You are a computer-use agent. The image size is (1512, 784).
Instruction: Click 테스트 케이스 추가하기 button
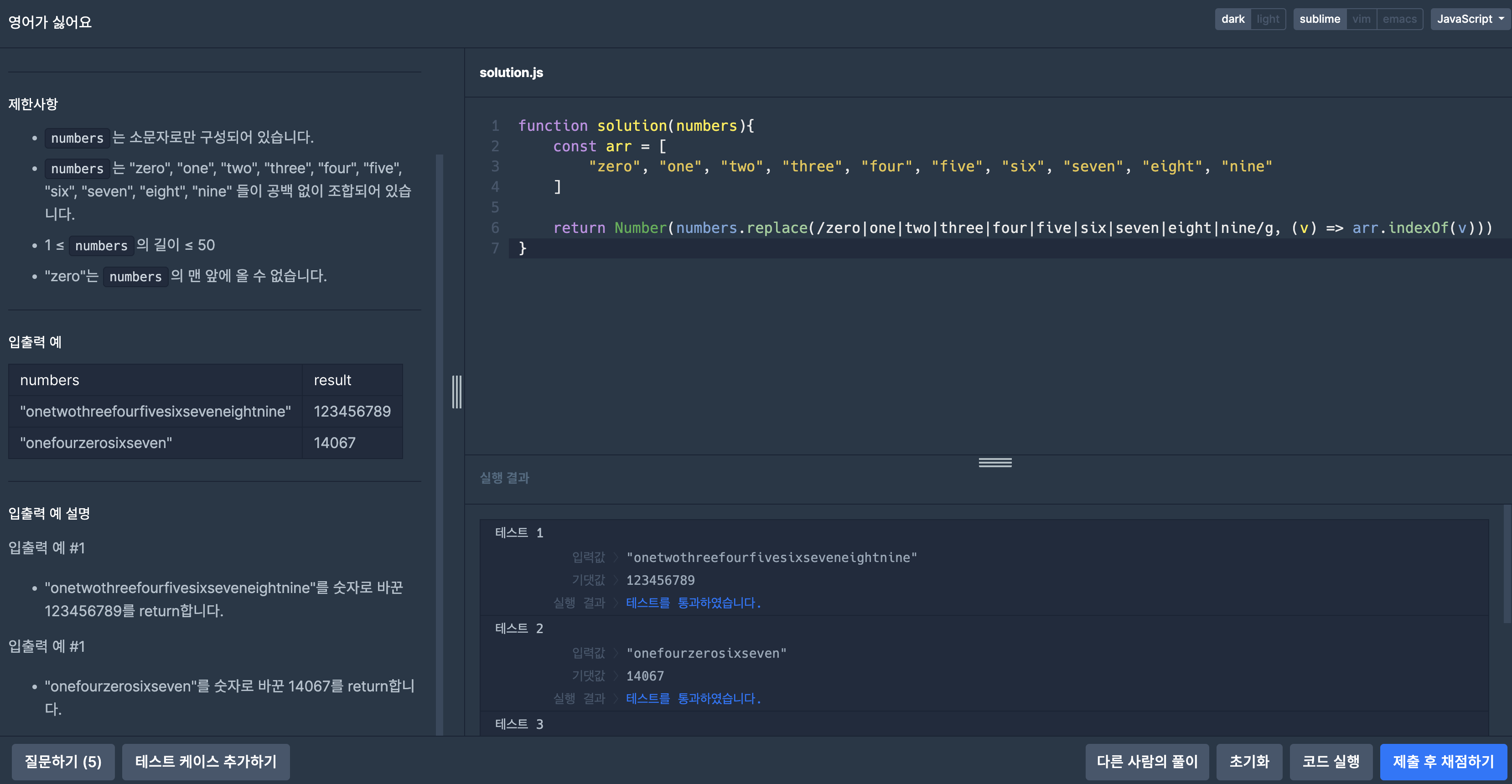[x=206, y=762]
